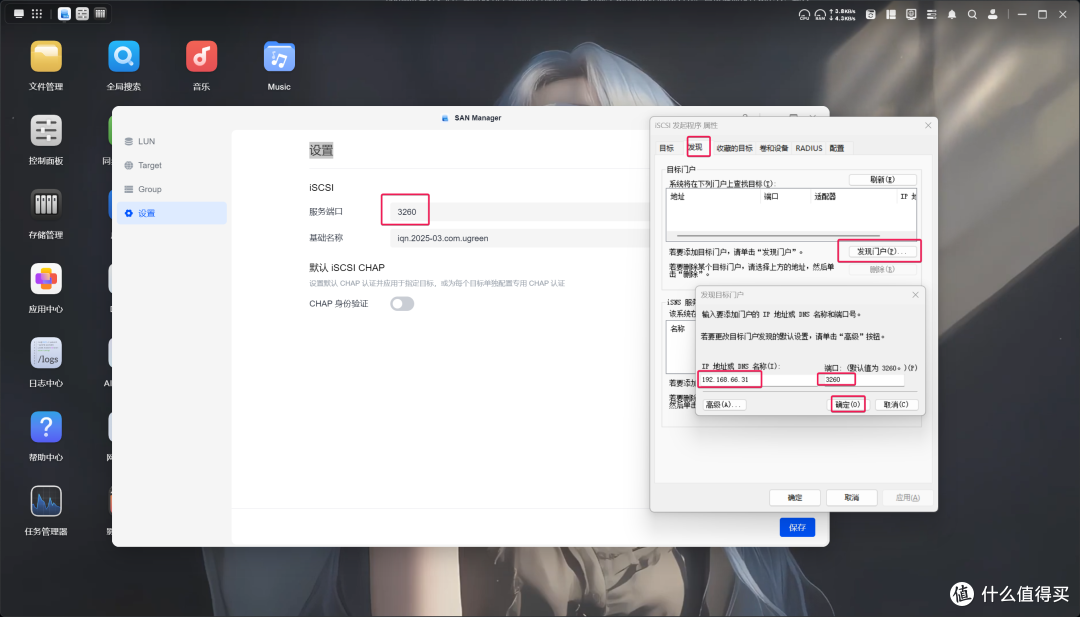The width and height of the screenshot is (1080, 617).
Task: Open the sync task icon in the top bar
Action: tap(871, 14)
